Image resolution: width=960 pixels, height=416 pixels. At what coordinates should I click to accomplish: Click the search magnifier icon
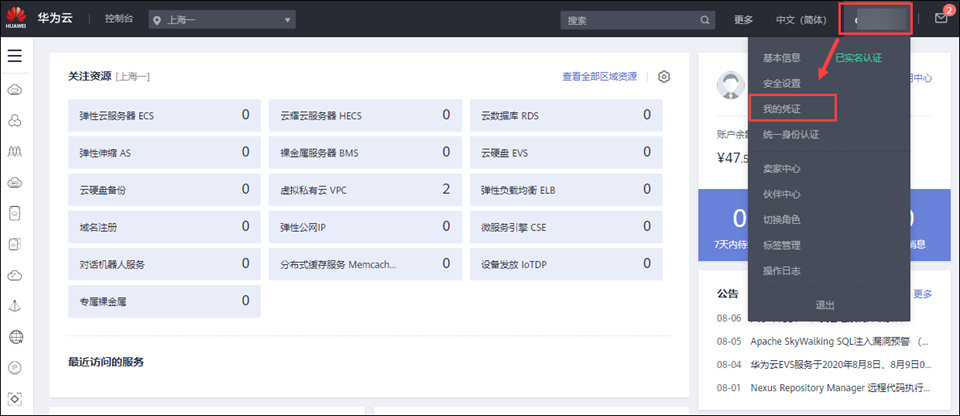pos(705,20)
